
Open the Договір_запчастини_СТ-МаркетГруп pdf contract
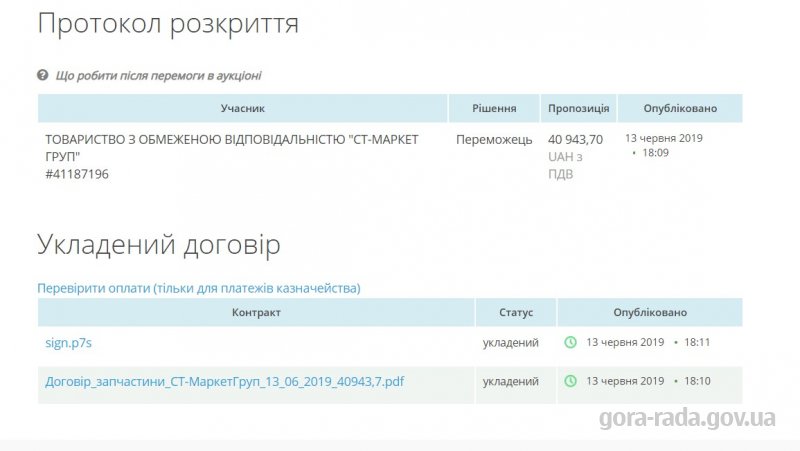point(224,382)
